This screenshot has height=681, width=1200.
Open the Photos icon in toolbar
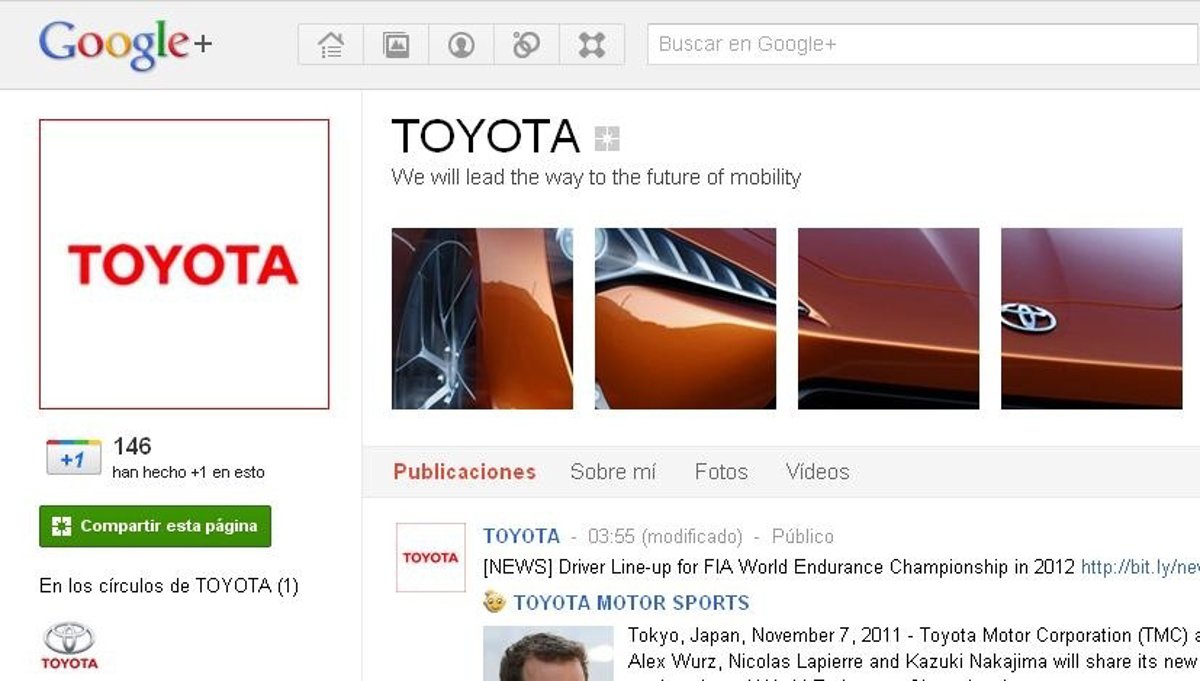point(396,45)
